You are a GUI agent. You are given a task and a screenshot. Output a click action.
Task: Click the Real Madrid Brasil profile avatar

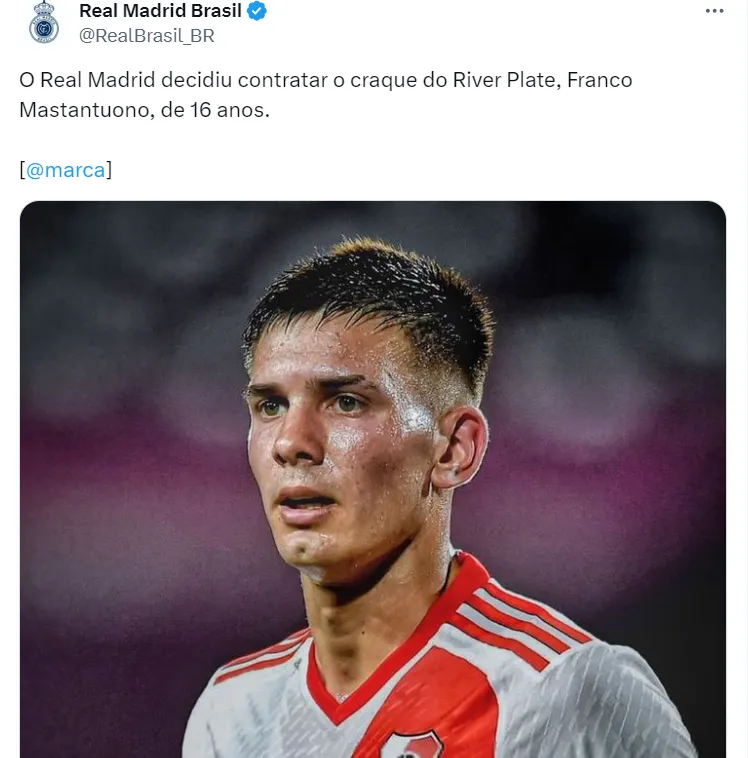pyautogui.click(x=44, y=22)
